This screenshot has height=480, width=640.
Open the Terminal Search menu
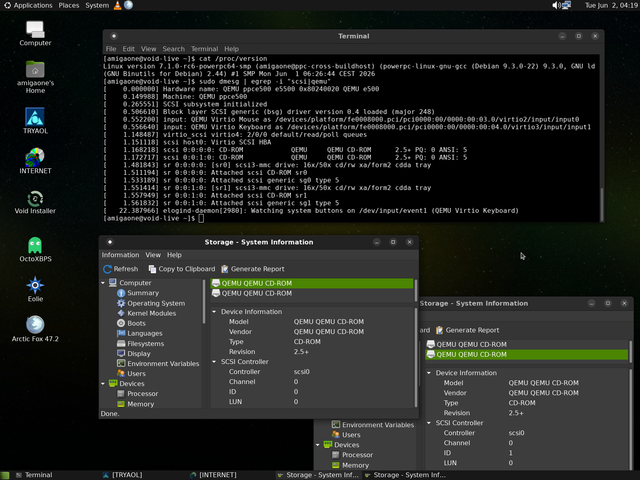click(173, 49)
